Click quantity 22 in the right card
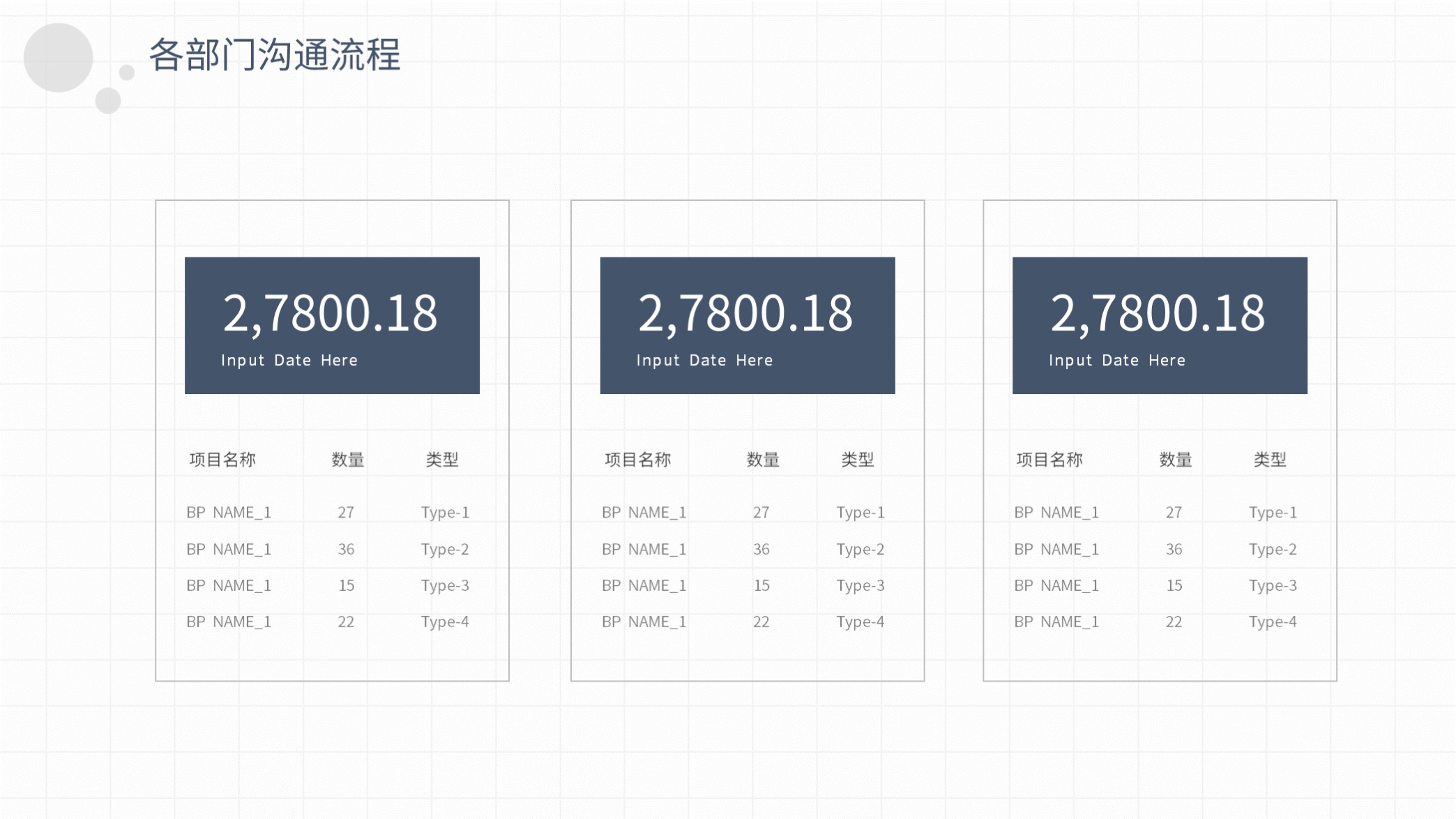The width and height of the screenshot is (1456, 819). (x=1174, y=622)
